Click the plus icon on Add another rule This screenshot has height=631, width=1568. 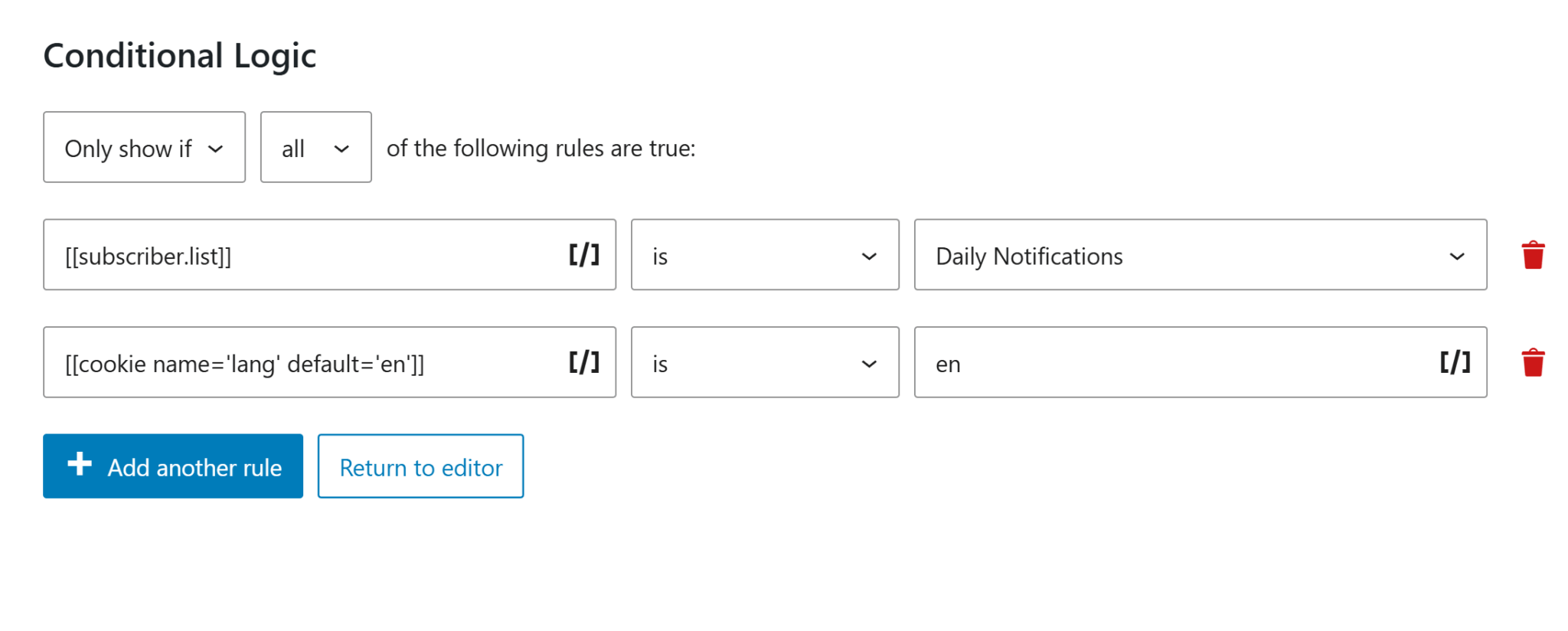(78, 466)
